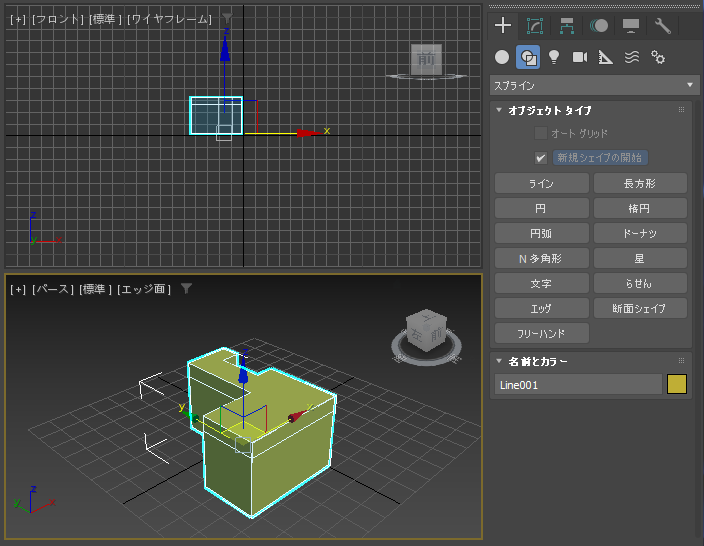The width and height of the screenshot is (704, 546).
Task: Select the Cameras category icon
Action: tap(580, 57)
